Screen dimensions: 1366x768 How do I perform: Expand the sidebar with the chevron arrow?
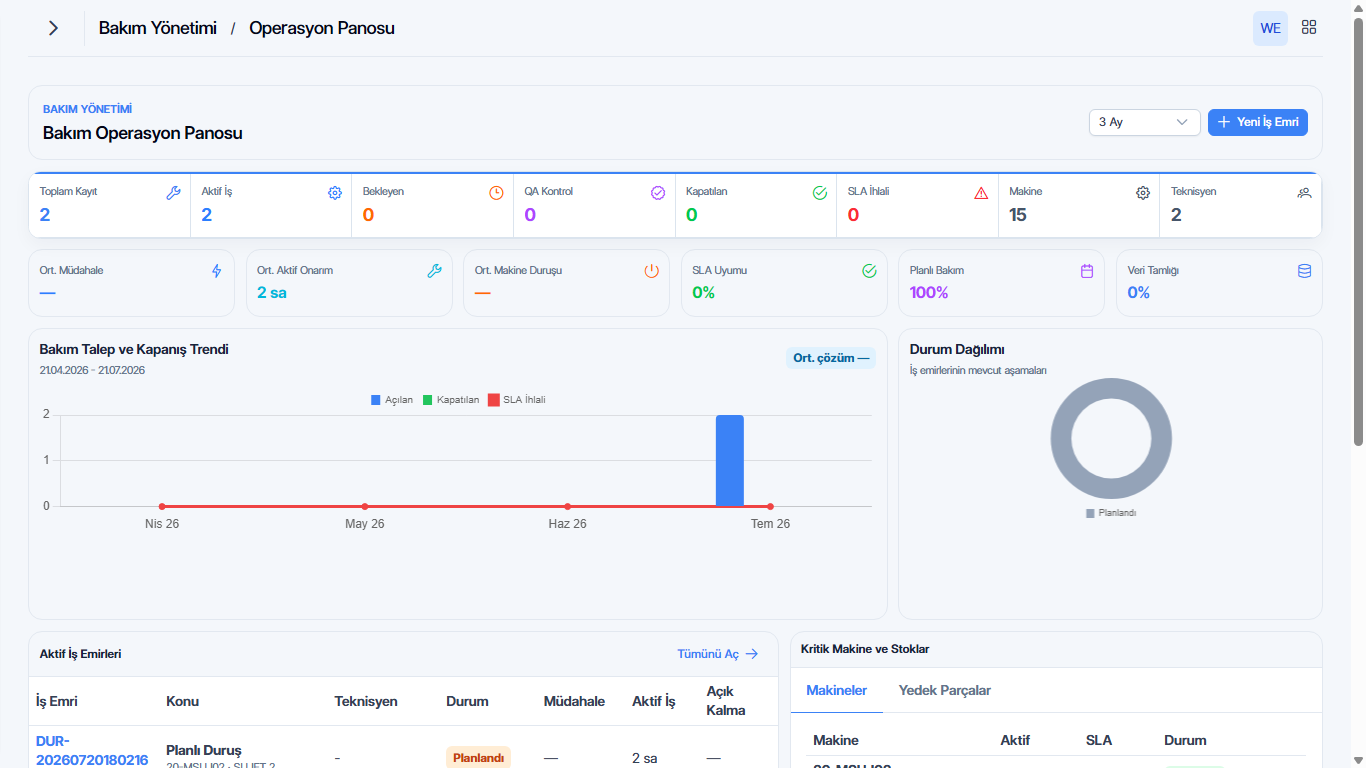click(x=53, y=28)
